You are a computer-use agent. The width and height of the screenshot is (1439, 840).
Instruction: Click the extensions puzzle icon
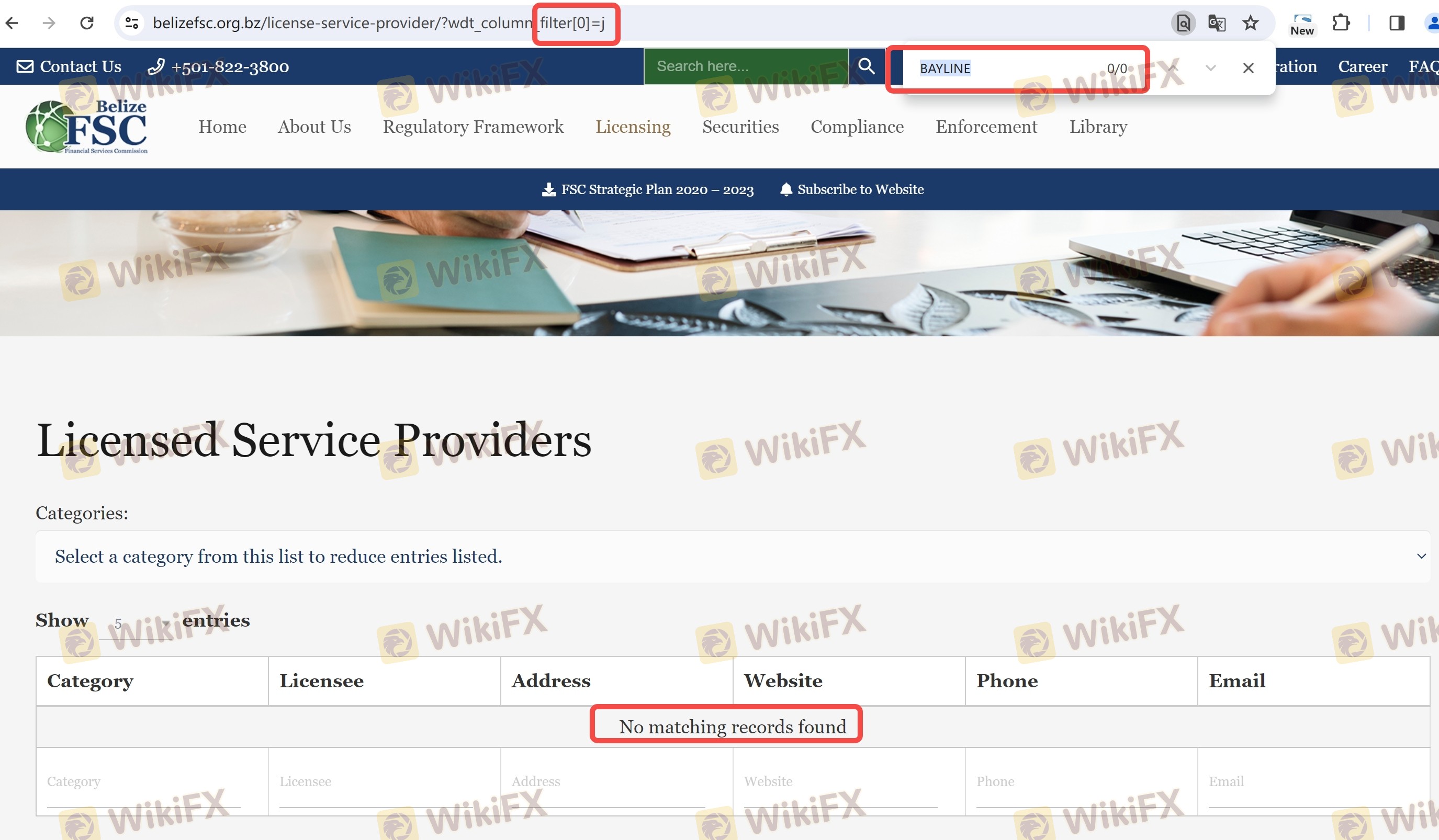(x=1340, y=23)
